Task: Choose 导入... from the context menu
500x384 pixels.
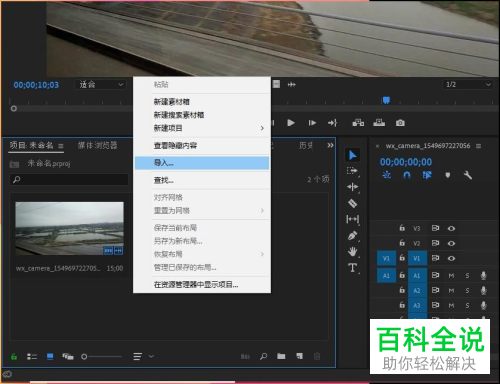Action: tap(202, 163)
